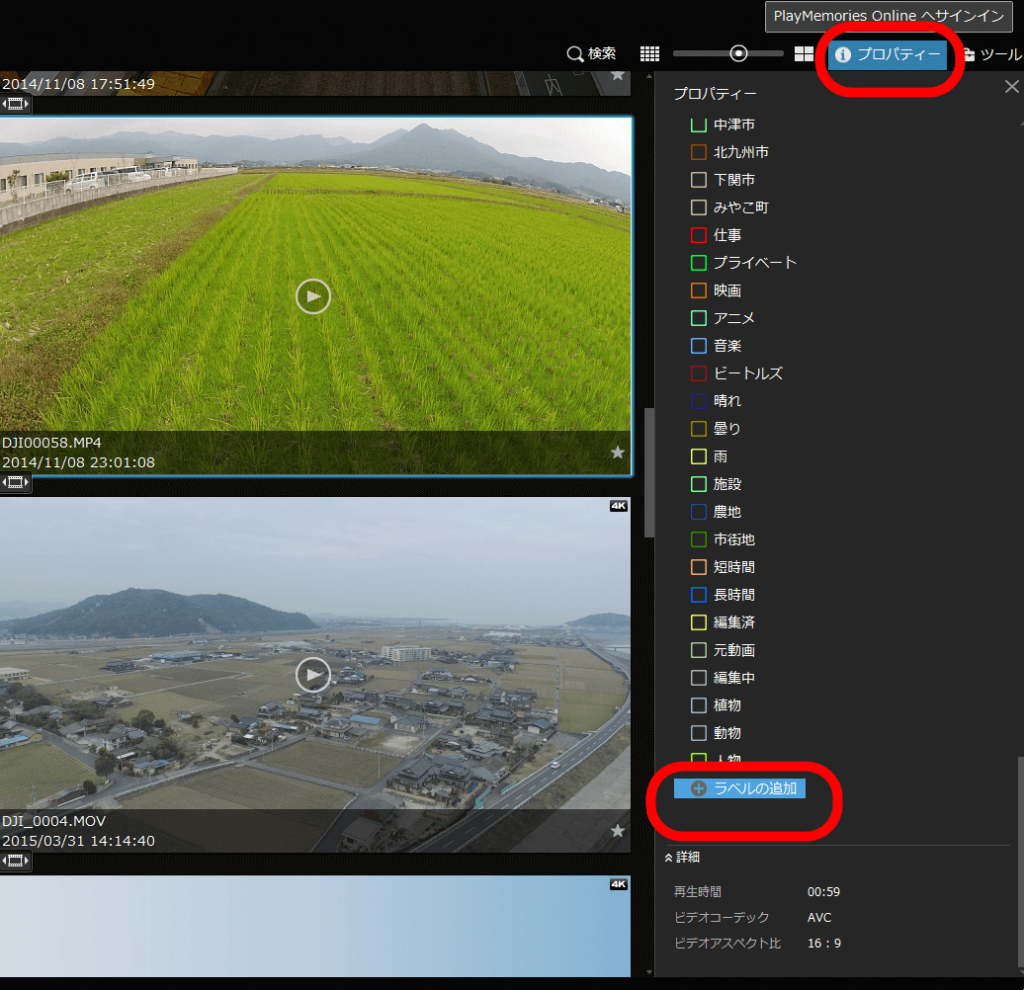Check the ビートルズ label
The width and height of the screenshot is (1024, 990).
click(698, 374)
